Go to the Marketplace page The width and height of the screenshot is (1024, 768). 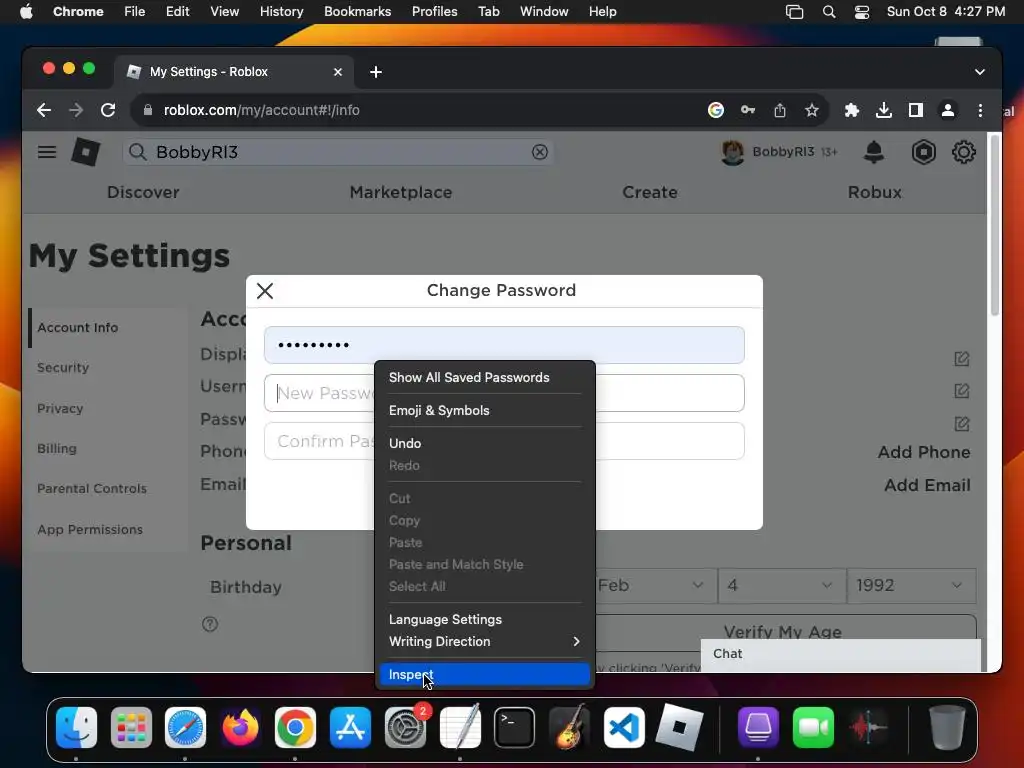click(x=401, y=192)
